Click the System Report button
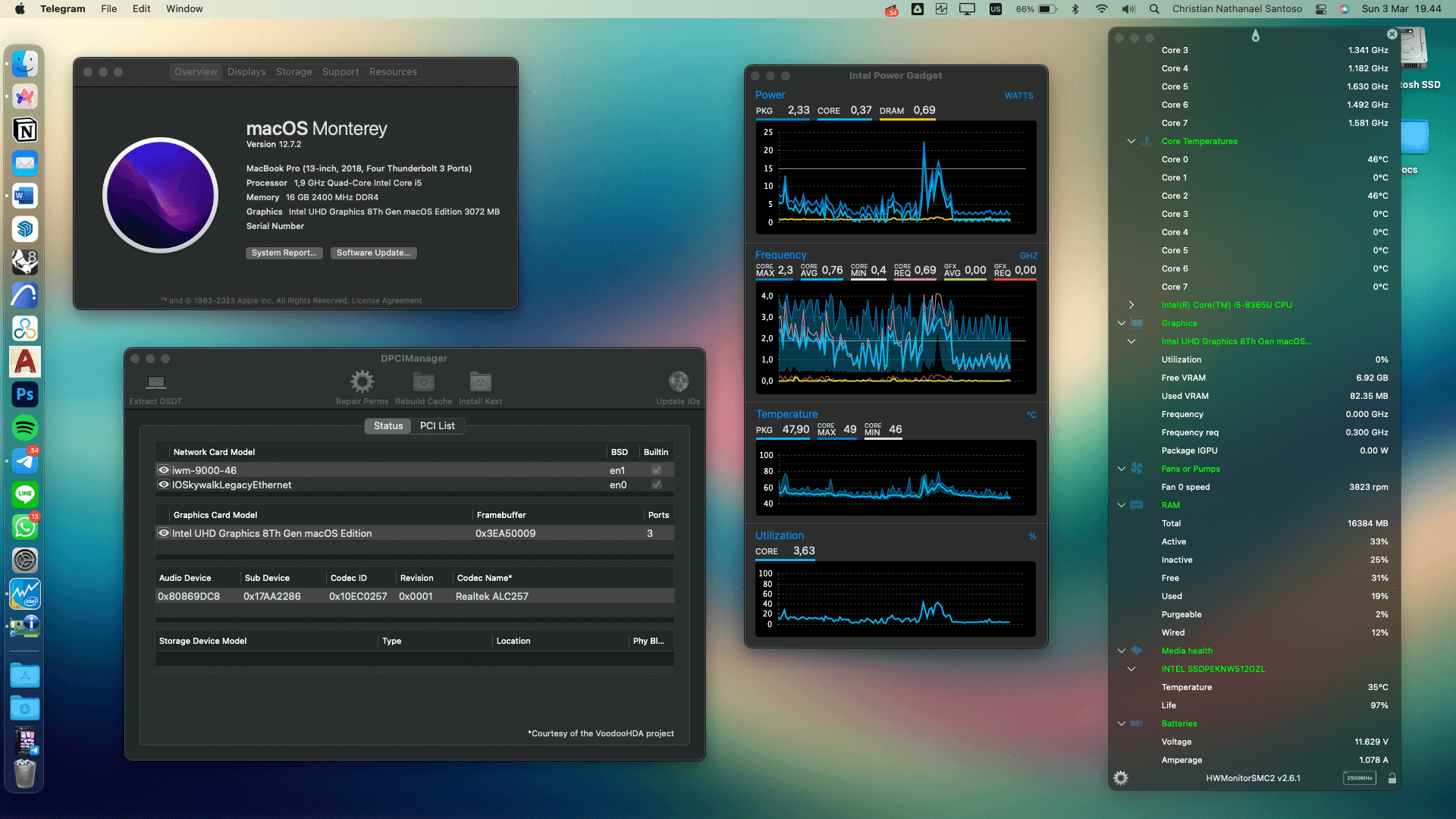 284,253
